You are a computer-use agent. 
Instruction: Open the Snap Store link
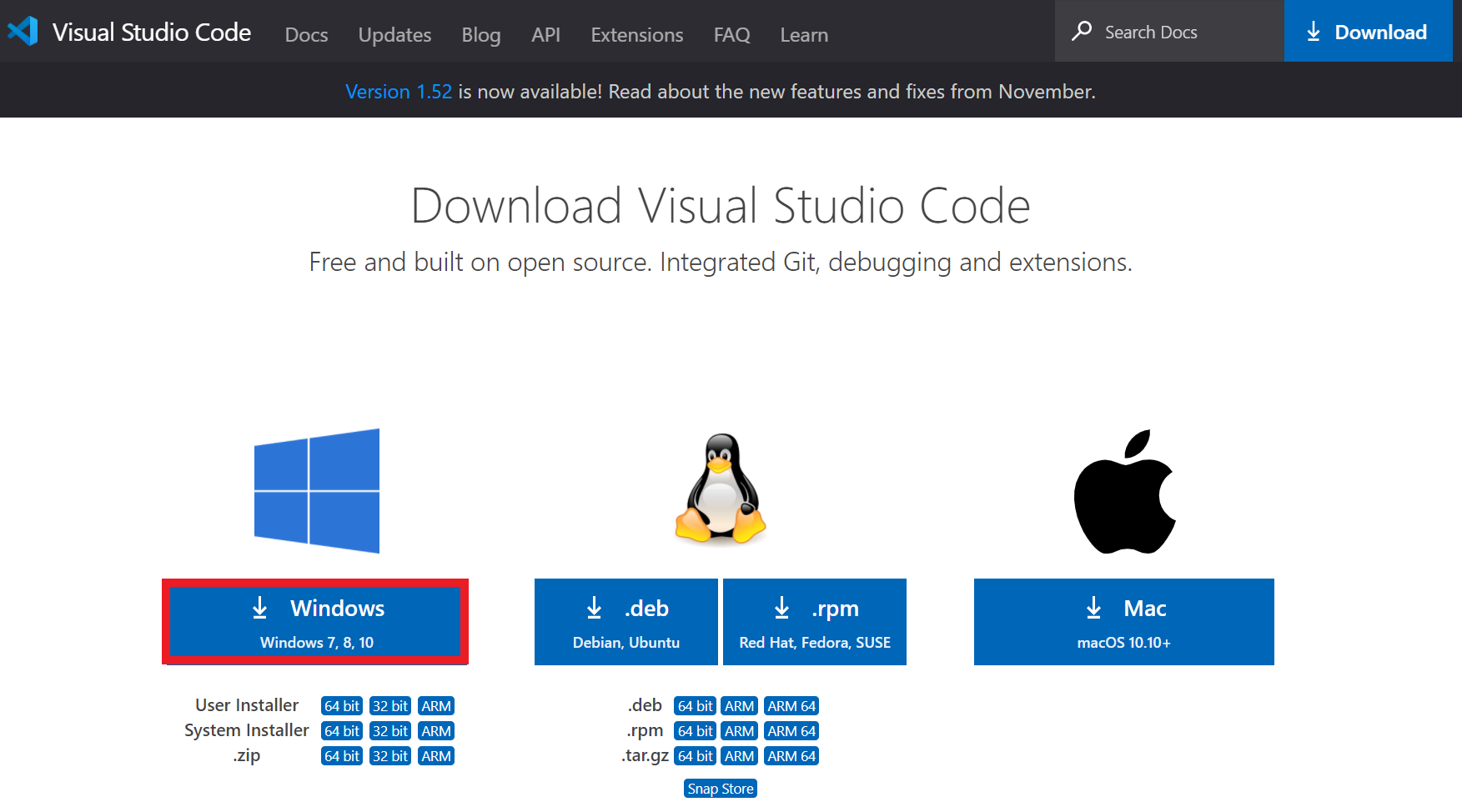(x=721, y=789)
